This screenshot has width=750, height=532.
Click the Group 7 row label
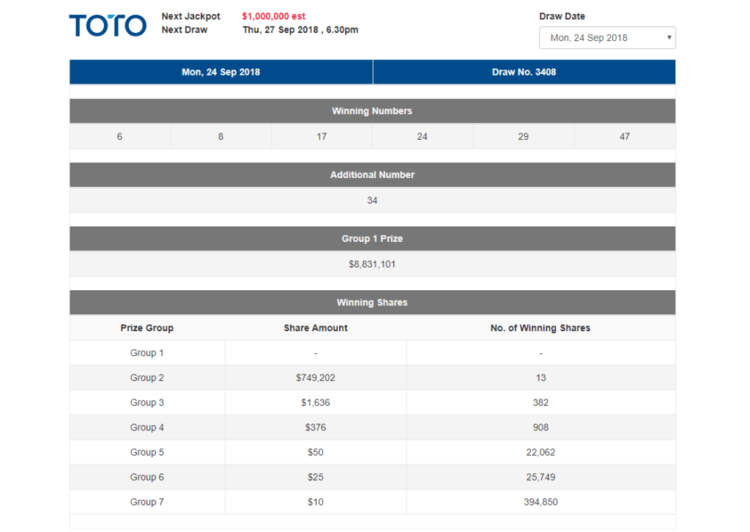(147, 502)
